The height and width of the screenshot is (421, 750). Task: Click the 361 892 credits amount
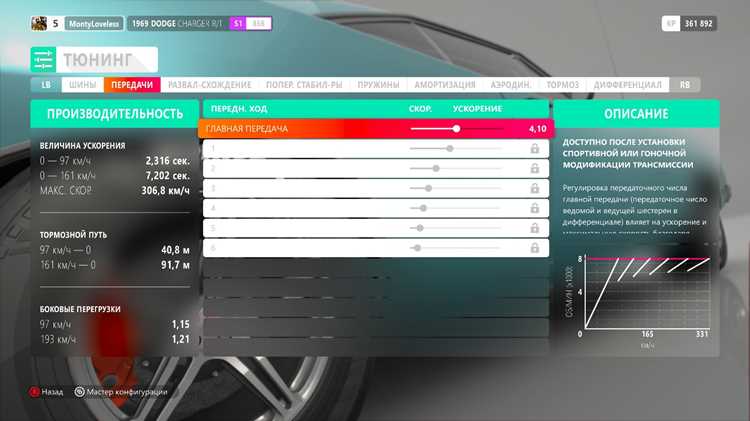point(699,23)
